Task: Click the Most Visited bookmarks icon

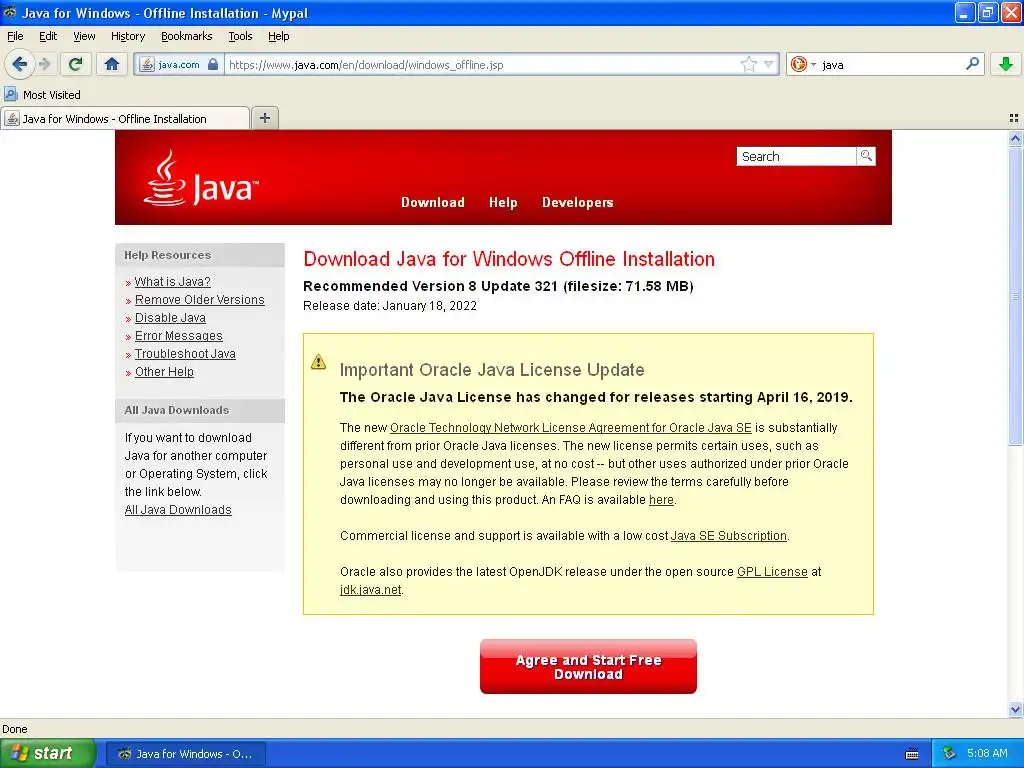Action: (10, 94)
